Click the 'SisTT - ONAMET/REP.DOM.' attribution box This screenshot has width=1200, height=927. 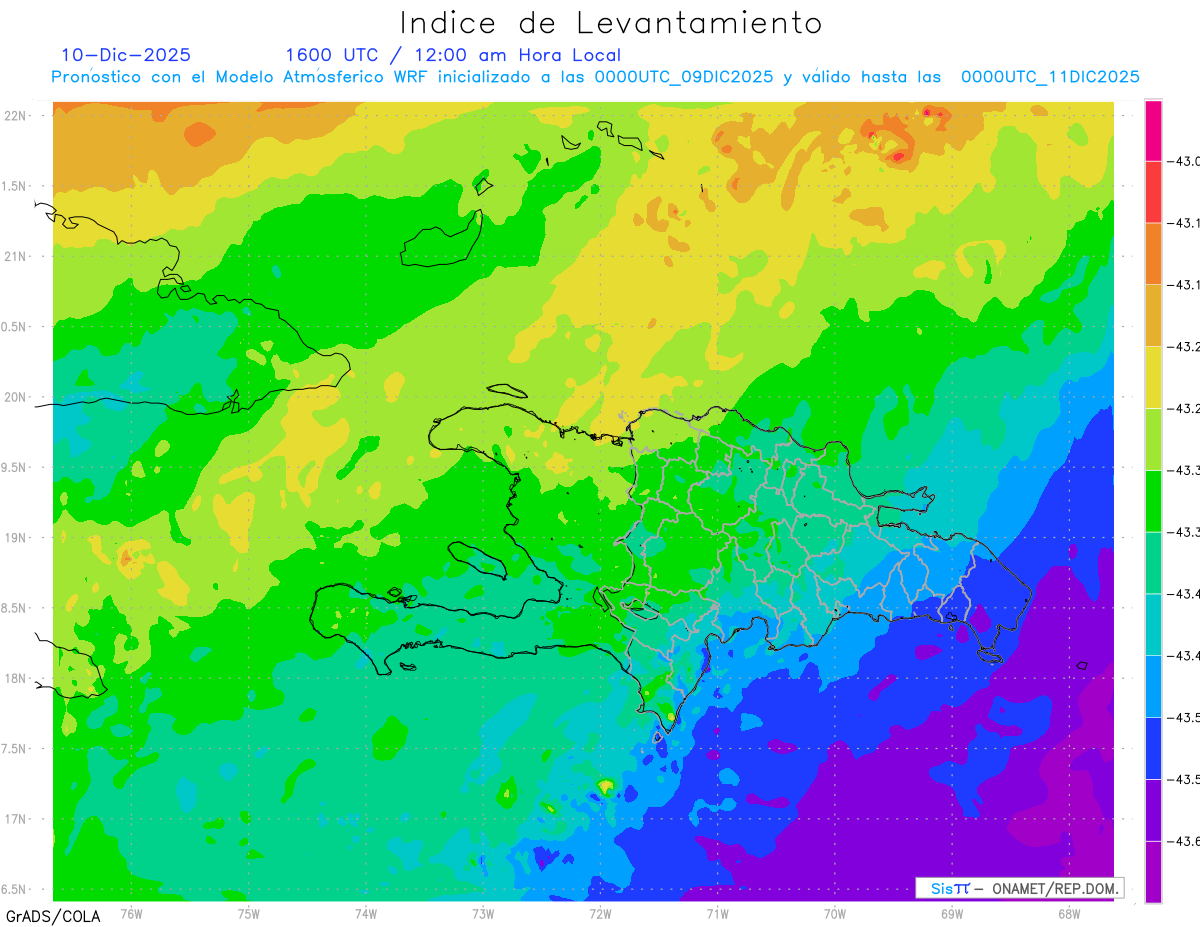tap(1020, 888)
